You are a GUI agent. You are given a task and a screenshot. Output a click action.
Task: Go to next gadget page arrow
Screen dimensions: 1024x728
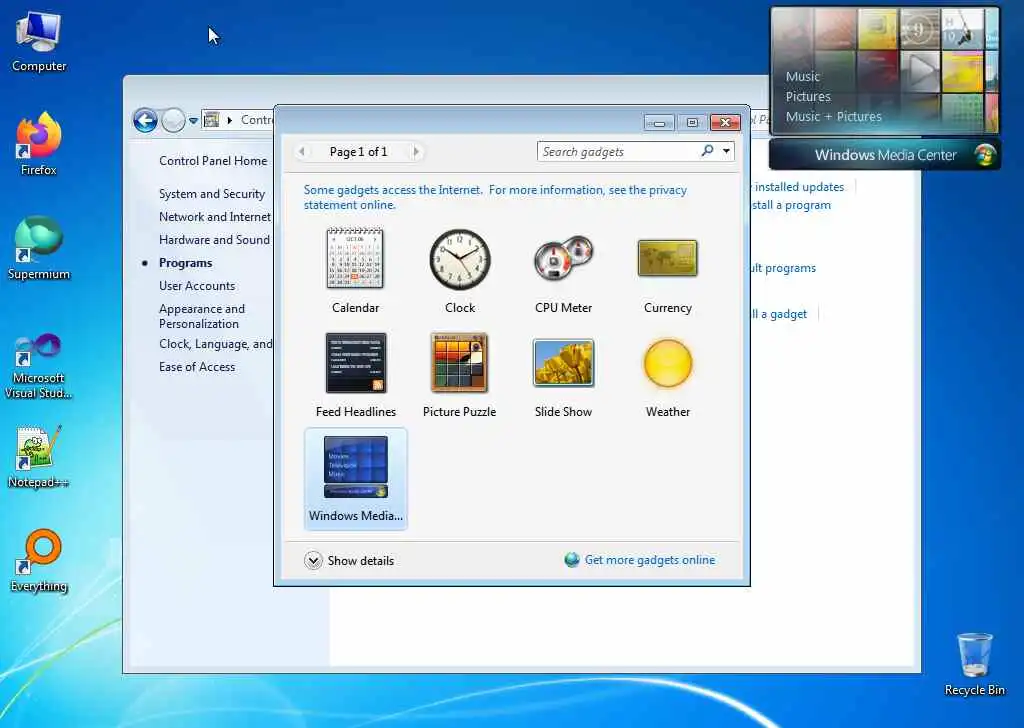pos(416,151)
